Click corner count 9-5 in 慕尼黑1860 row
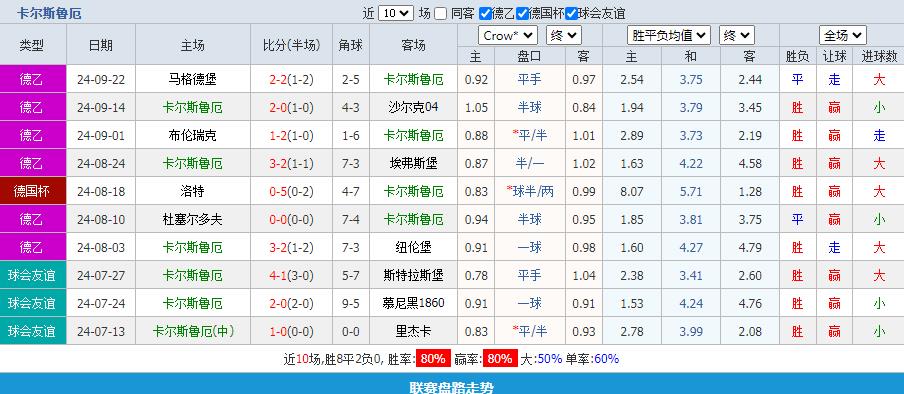This screenshot has height=394, width=904. 351,303
